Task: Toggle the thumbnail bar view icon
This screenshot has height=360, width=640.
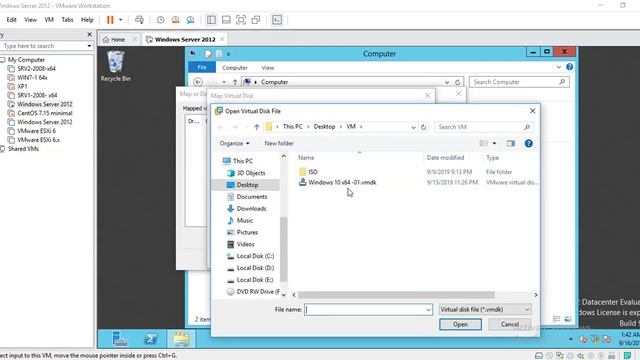Action: pyautogui.click(x=226, y=20)
